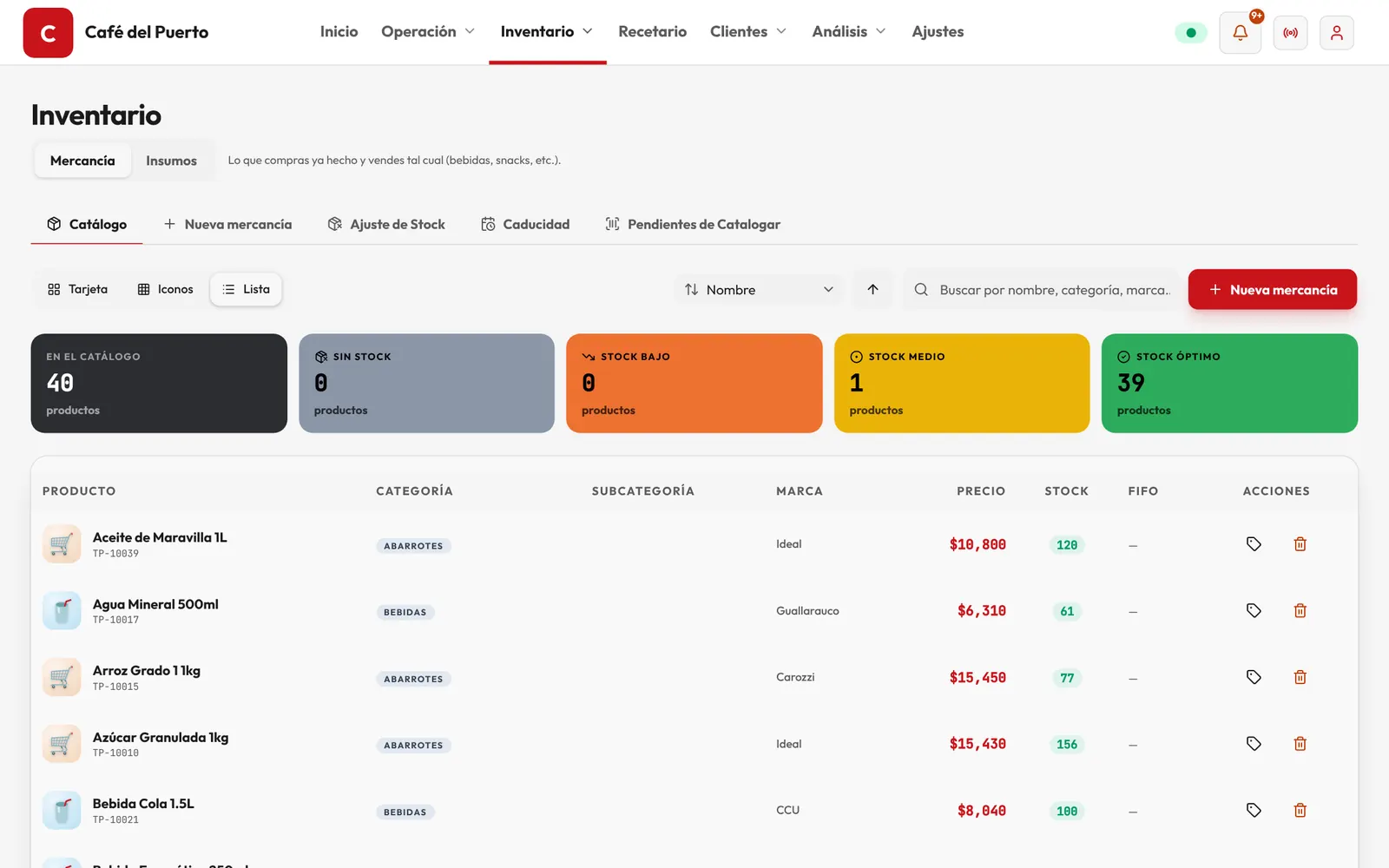Switch to Tarjeta view

tap(78, 289)
